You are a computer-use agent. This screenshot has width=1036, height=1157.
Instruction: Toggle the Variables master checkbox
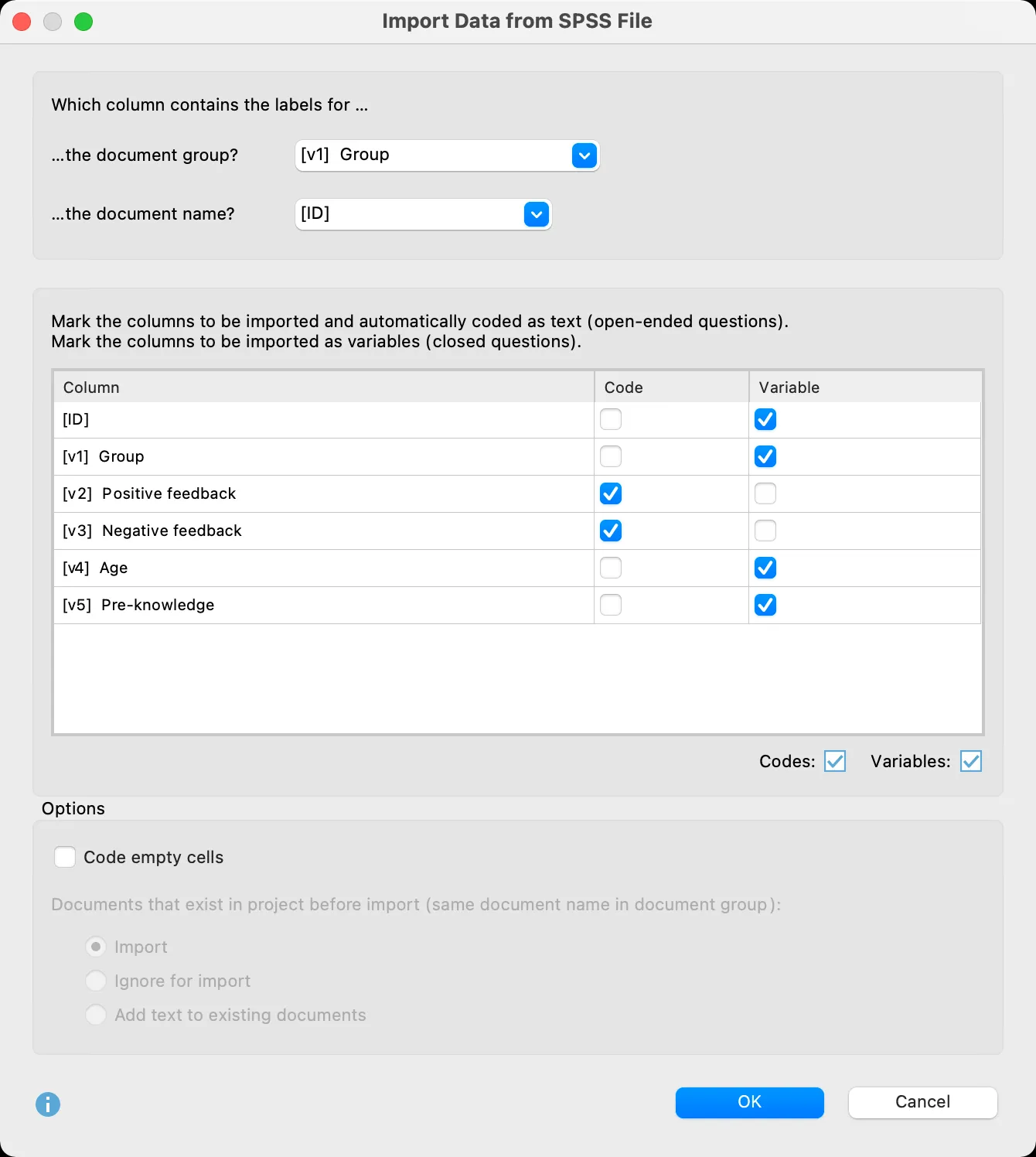(972, 761)
